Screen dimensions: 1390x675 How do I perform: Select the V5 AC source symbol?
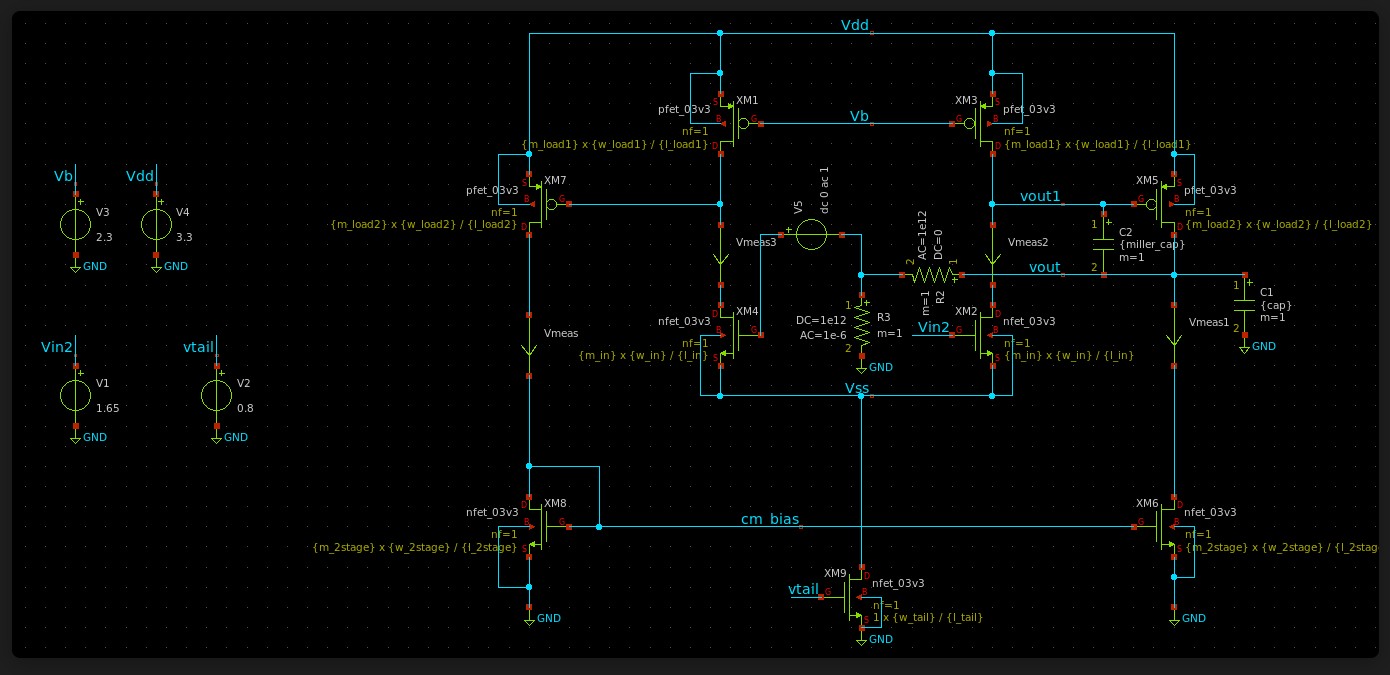tap(810, 235)
